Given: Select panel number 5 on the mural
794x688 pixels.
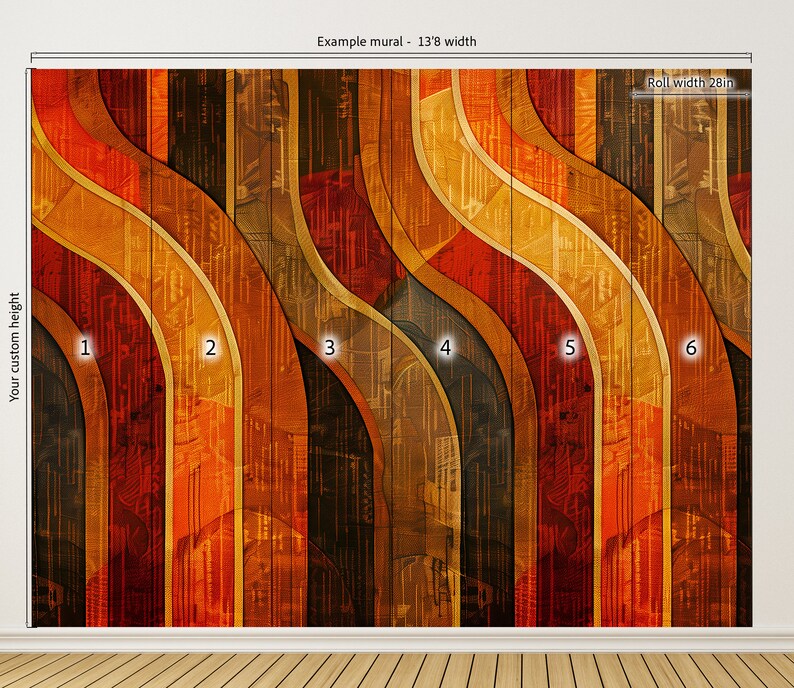Looking at the screenshot, I should pos(570,348).
